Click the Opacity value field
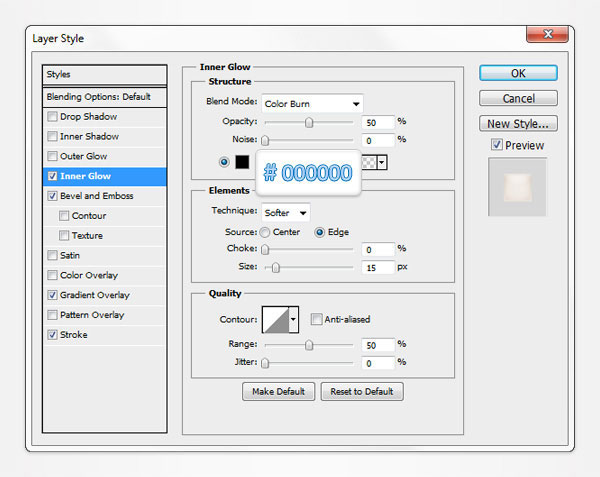Image resolution: width=600 pixels, height=477 pixels. pyautogui.click(x=378, y=123)
